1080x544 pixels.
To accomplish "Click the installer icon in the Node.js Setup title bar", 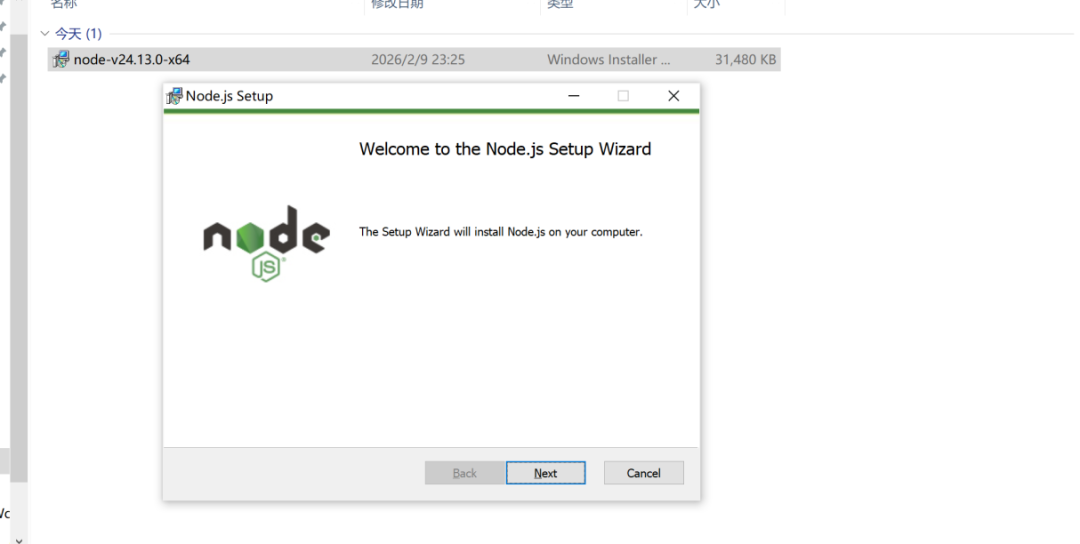I will tap(174, 96).
